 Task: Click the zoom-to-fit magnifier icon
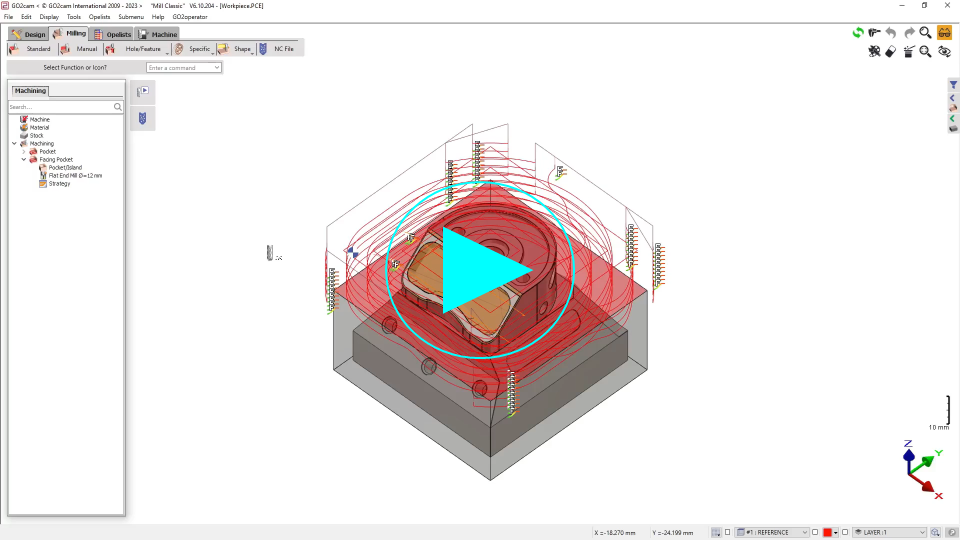(x=925, y=52)
